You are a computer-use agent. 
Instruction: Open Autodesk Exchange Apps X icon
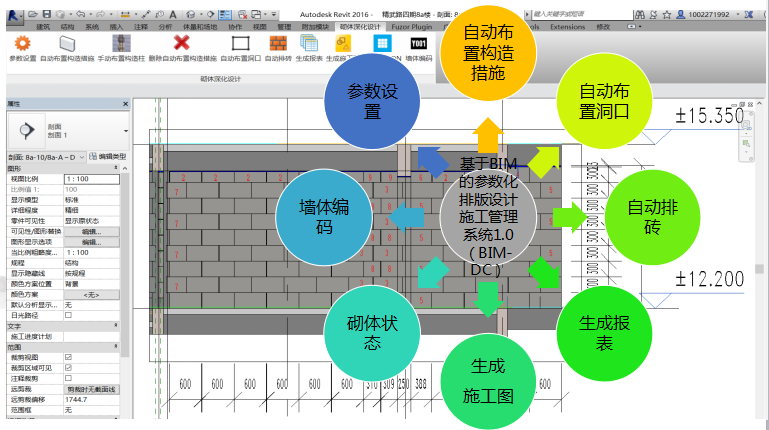pyautogui.click(x=749, y=15)
